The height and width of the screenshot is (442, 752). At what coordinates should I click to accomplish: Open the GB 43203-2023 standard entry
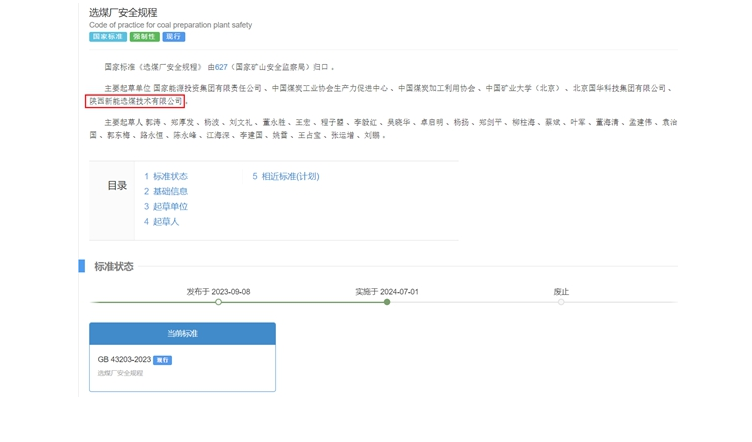pos(124,360)
